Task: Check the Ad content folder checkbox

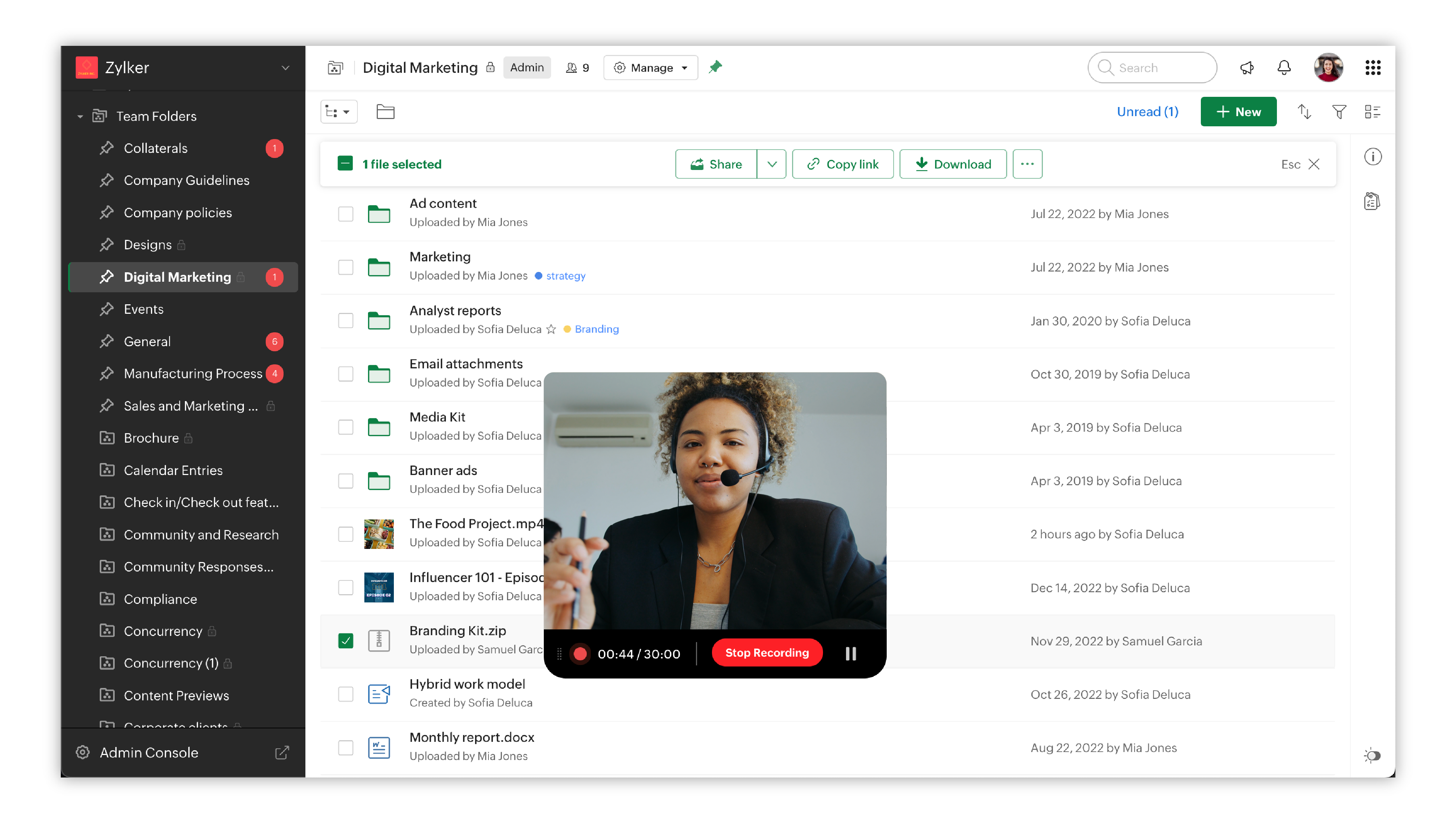Action: (x=345, y=214)
